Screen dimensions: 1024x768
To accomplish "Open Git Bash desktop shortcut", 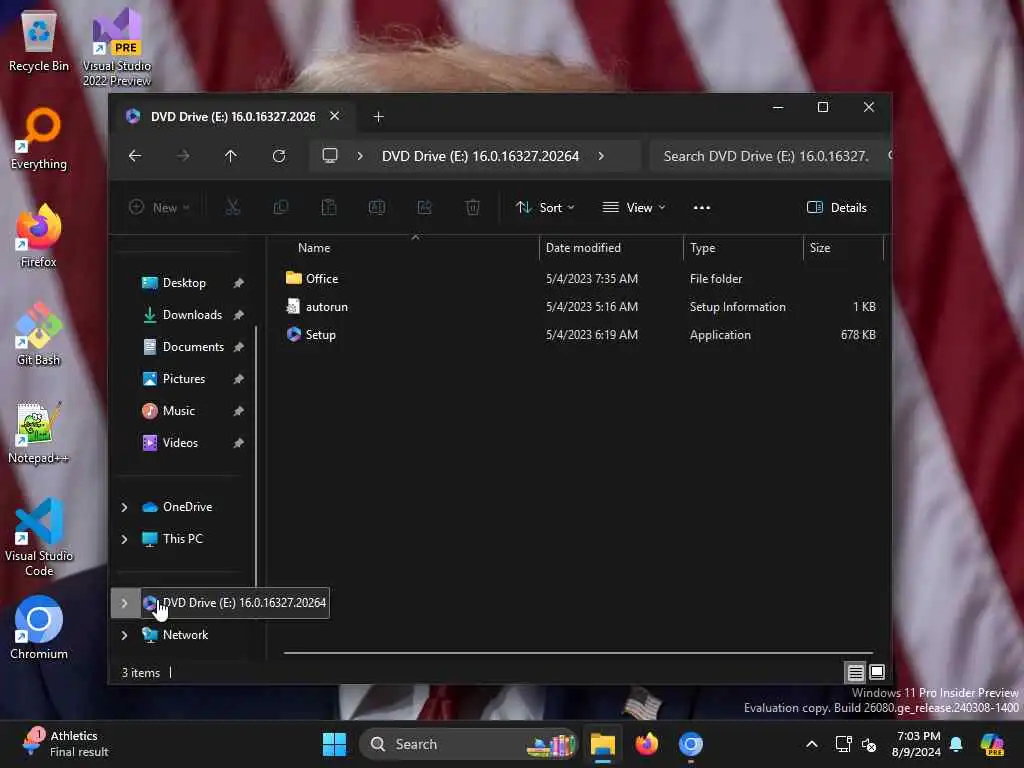I will 39,334.
